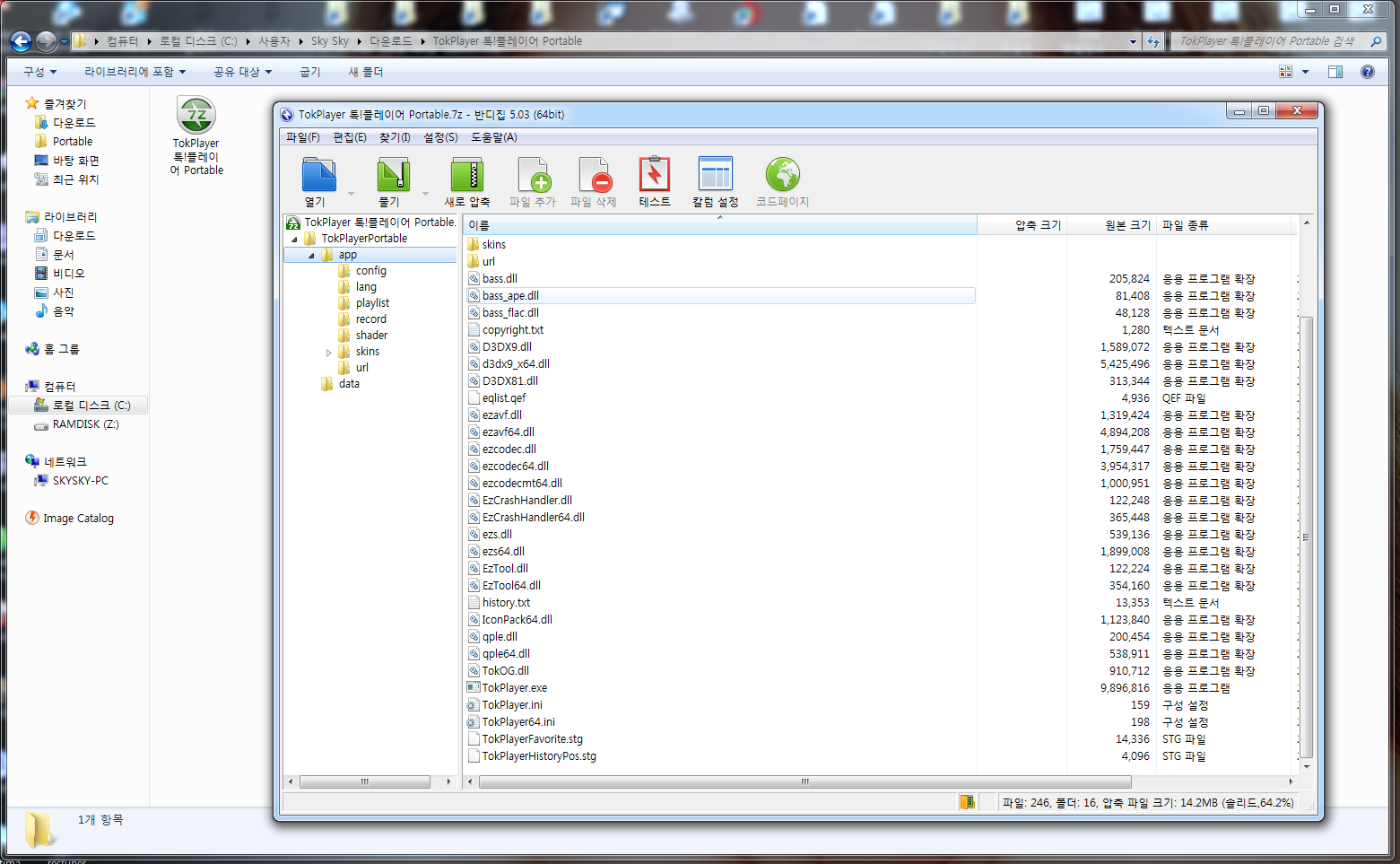Open RAMDISK (Z:) in Explorer sidebar
This screenshot has width=1400, height=864.
76,424
